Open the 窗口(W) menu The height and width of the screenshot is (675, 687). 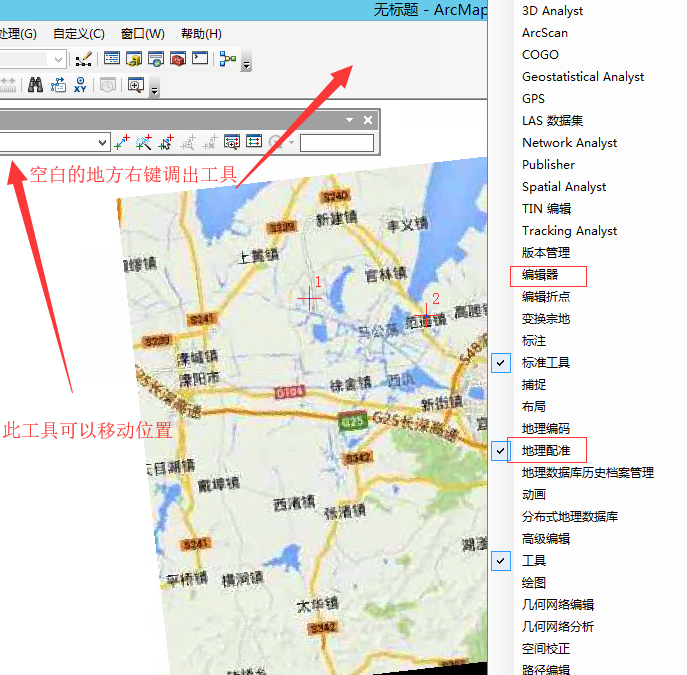[x=143, y=34]
